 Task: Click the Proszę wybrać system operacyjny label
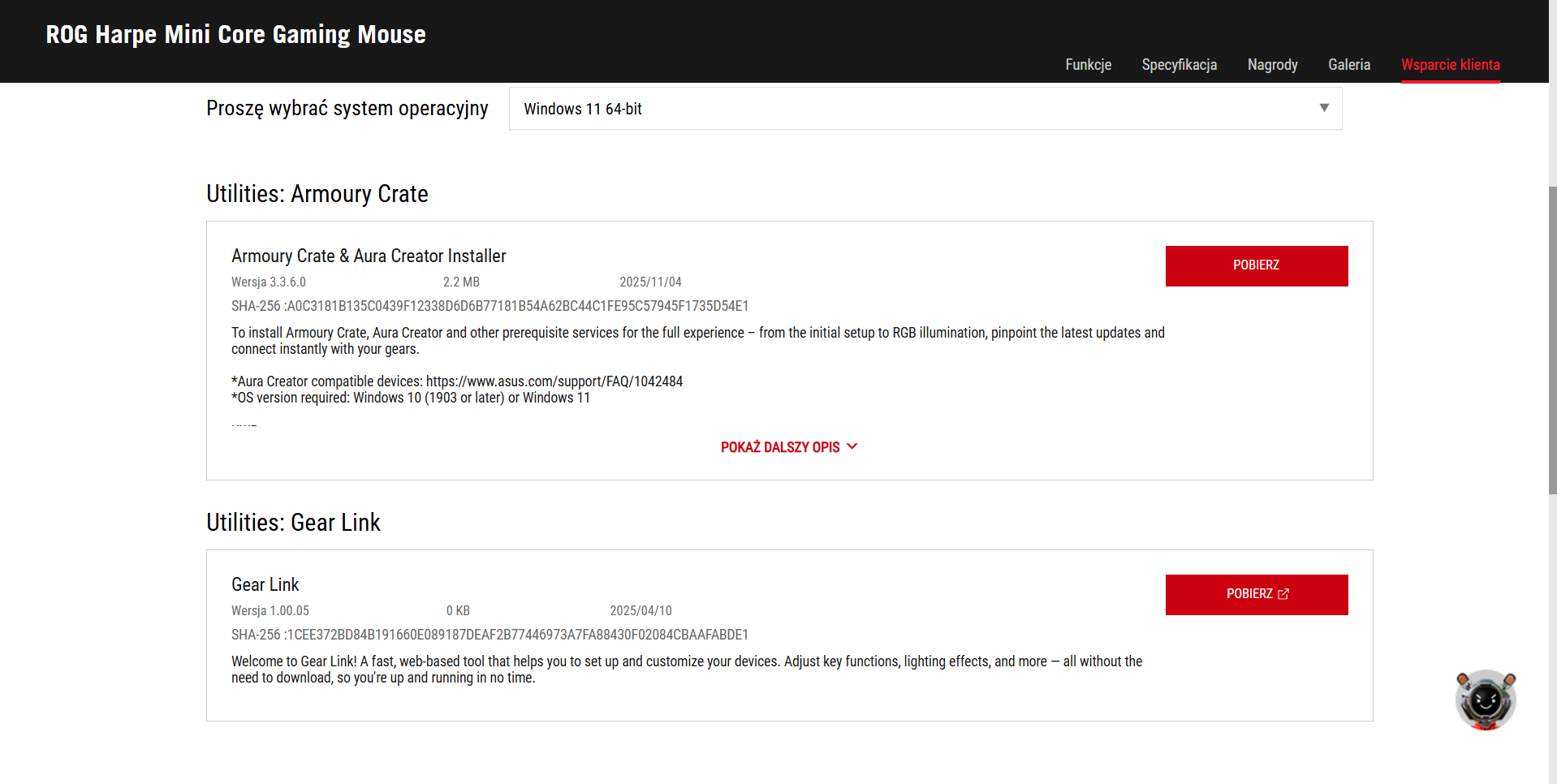pyautogui.click(x=347, y=109)
